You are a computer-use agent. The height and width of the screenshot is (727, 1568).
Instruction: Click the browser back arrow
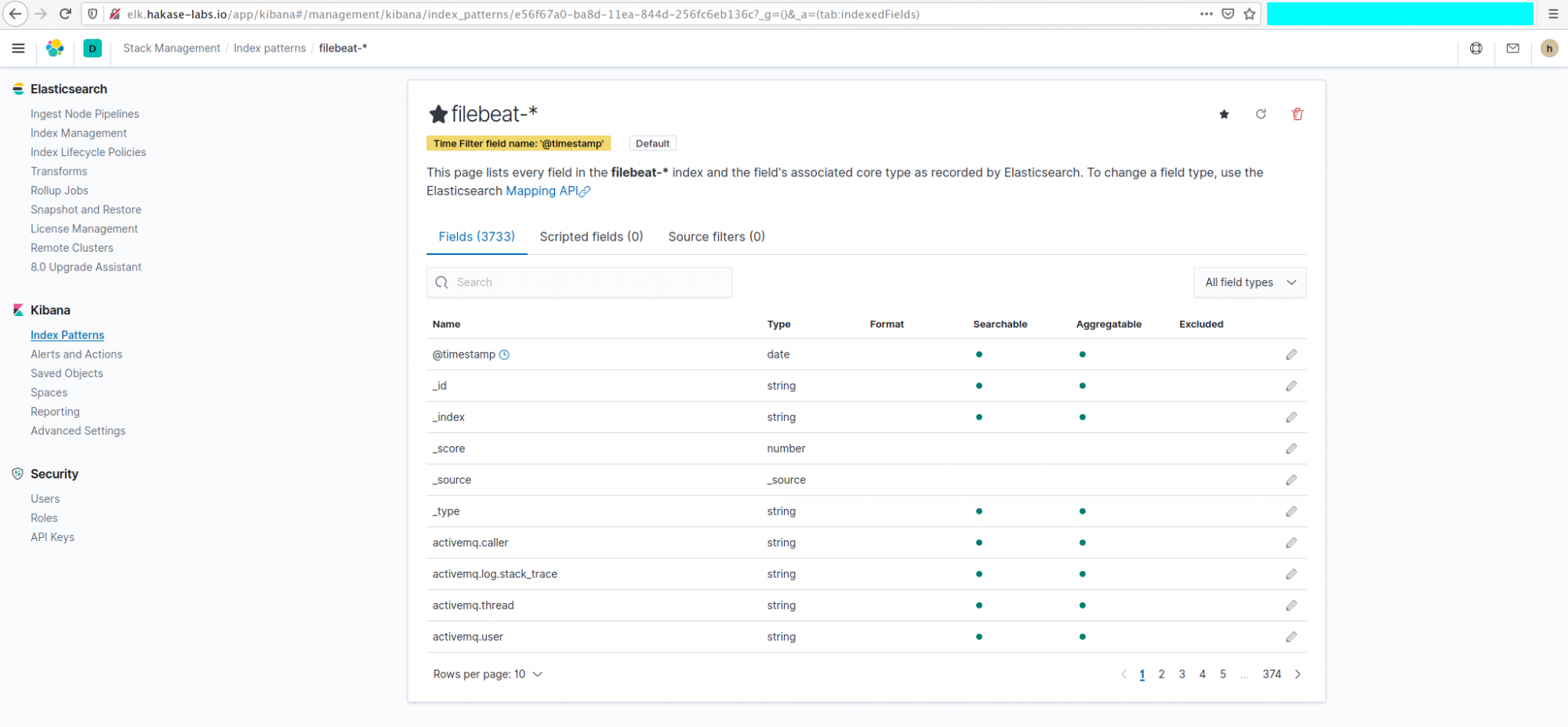point(15,14)
